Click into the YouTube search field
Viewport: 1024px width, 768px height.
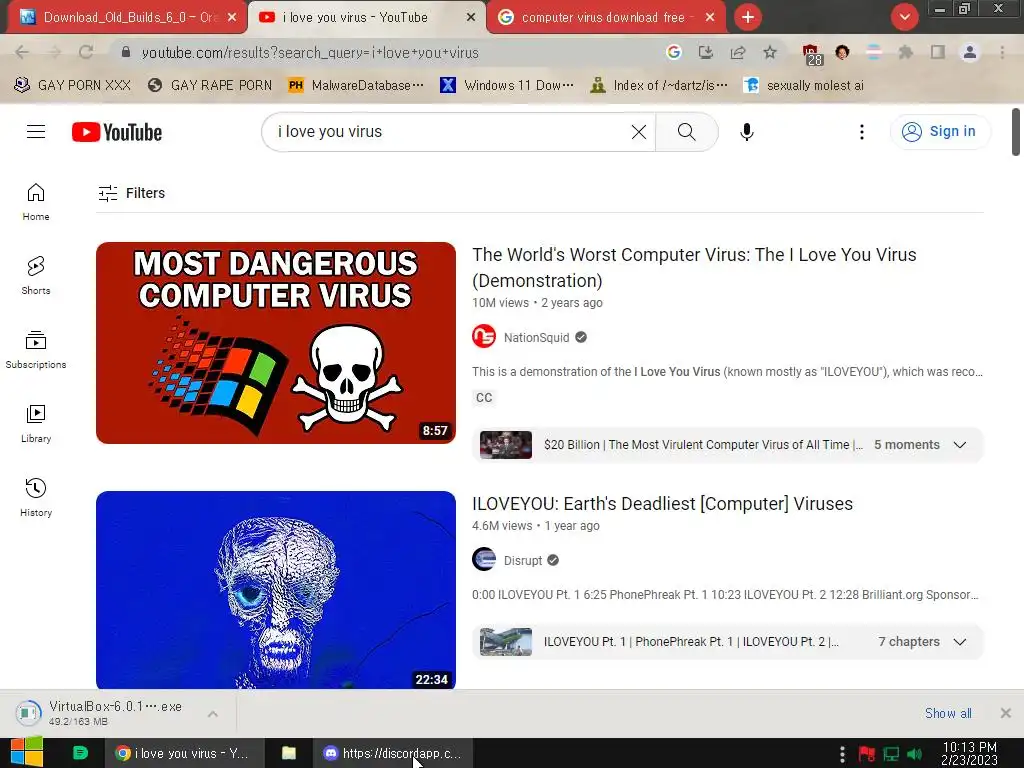pyautogui.click(x=451, y=132)
